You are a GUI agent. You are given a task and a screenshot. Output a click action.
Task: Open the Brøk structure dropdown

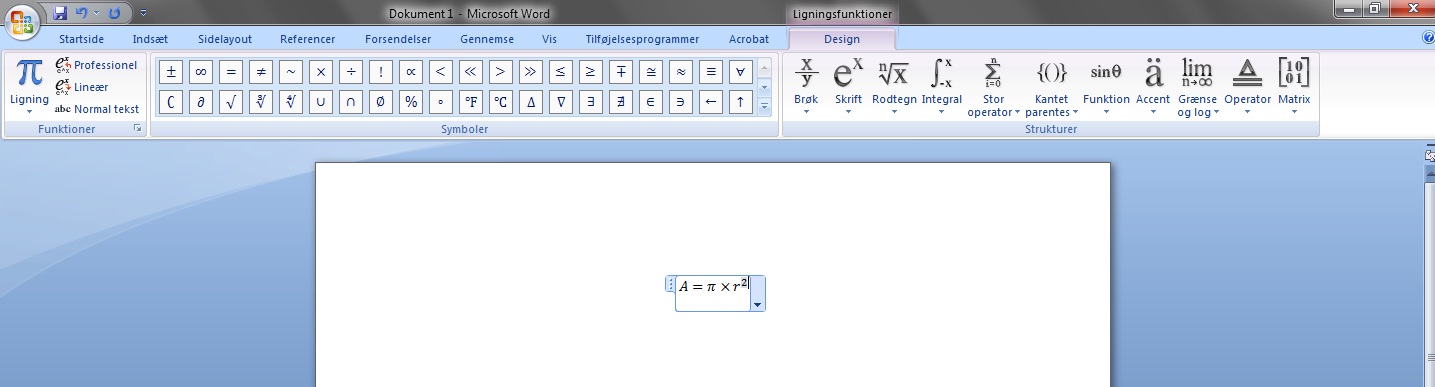coord(806,88)
